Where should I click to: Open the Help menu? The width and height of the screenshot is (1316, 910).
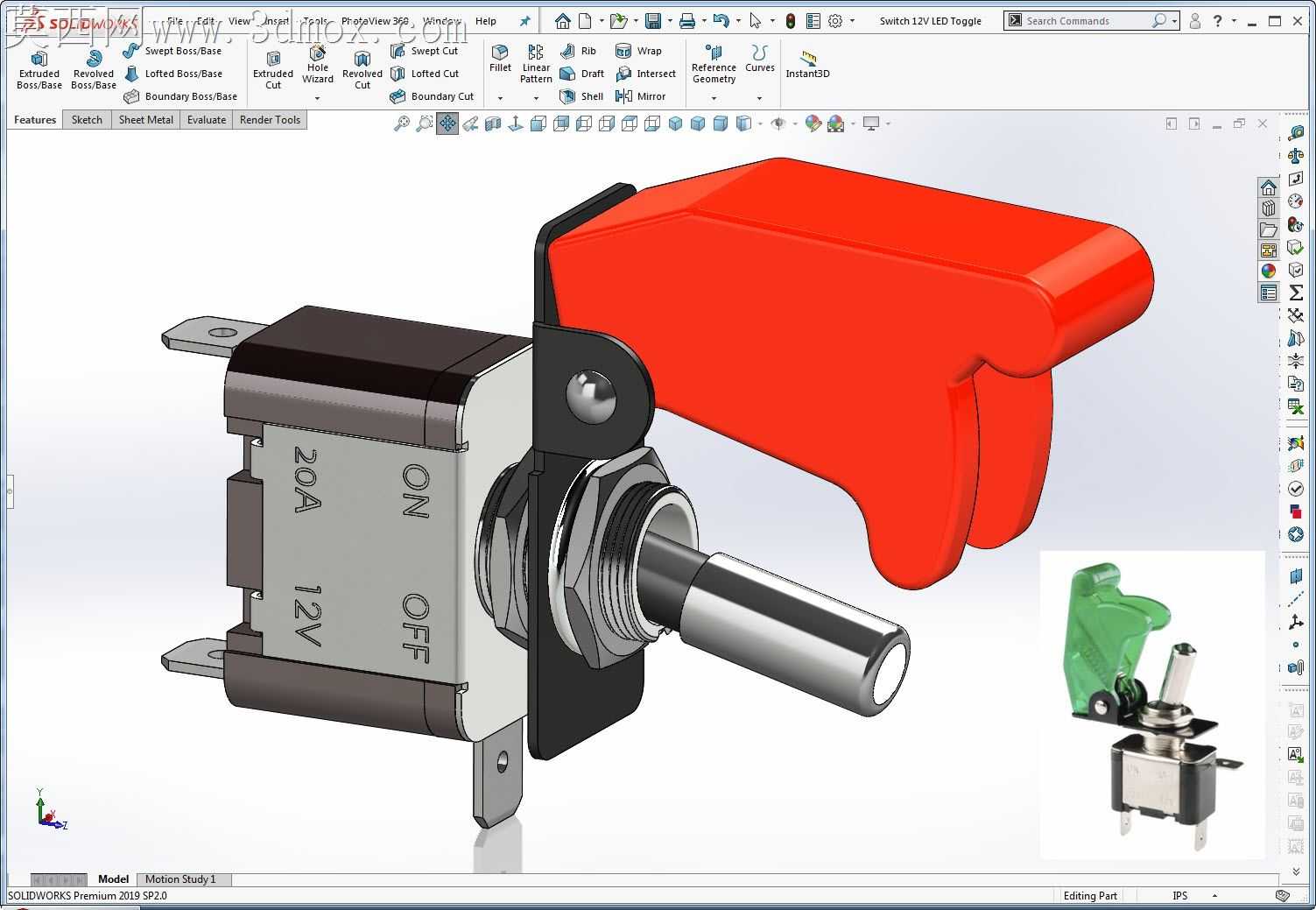pyautogui.click(x=486, y=21)
